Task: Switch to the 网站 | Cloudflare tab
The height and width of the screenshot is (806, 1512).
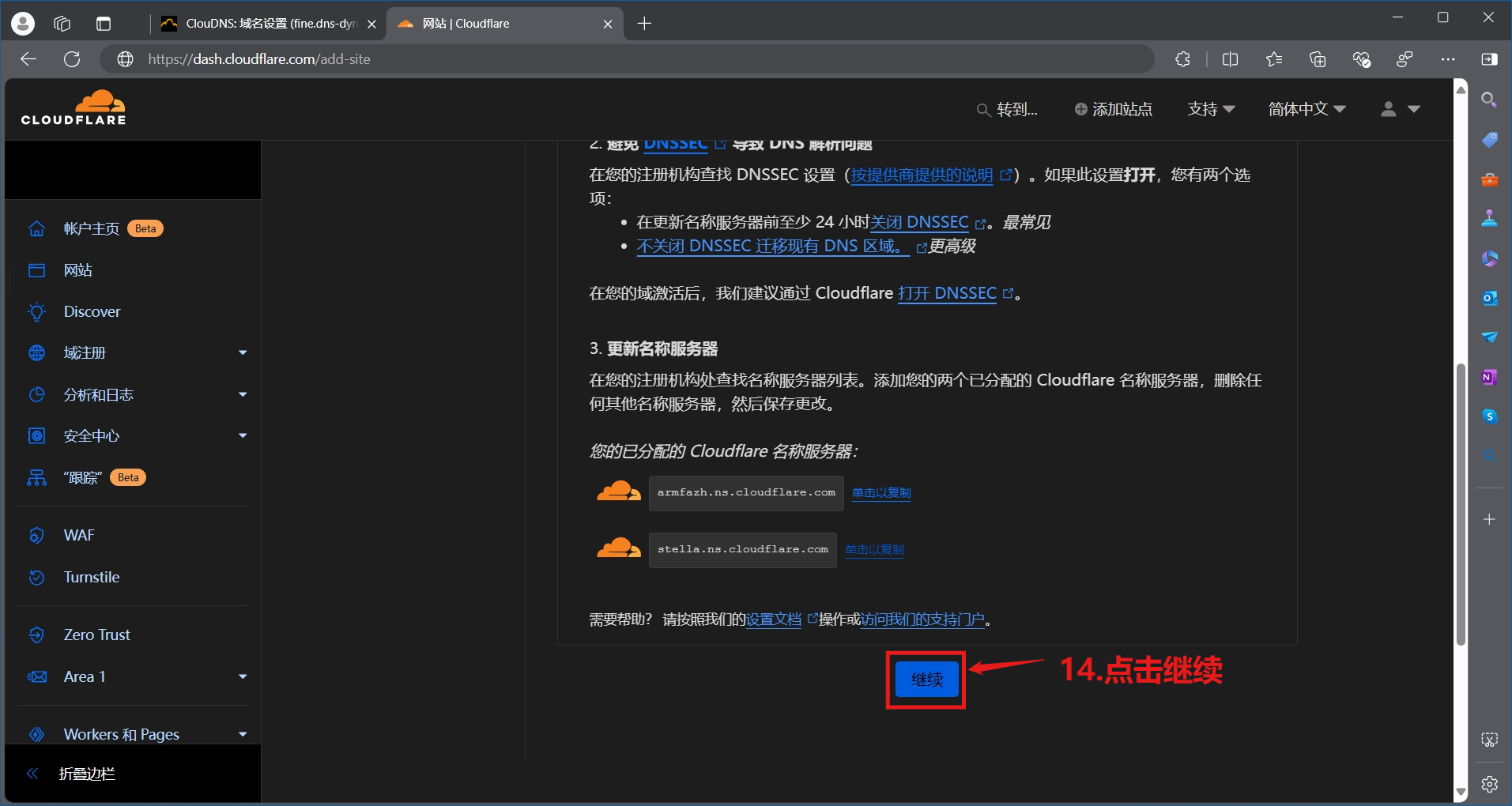Action: [504, 24]
